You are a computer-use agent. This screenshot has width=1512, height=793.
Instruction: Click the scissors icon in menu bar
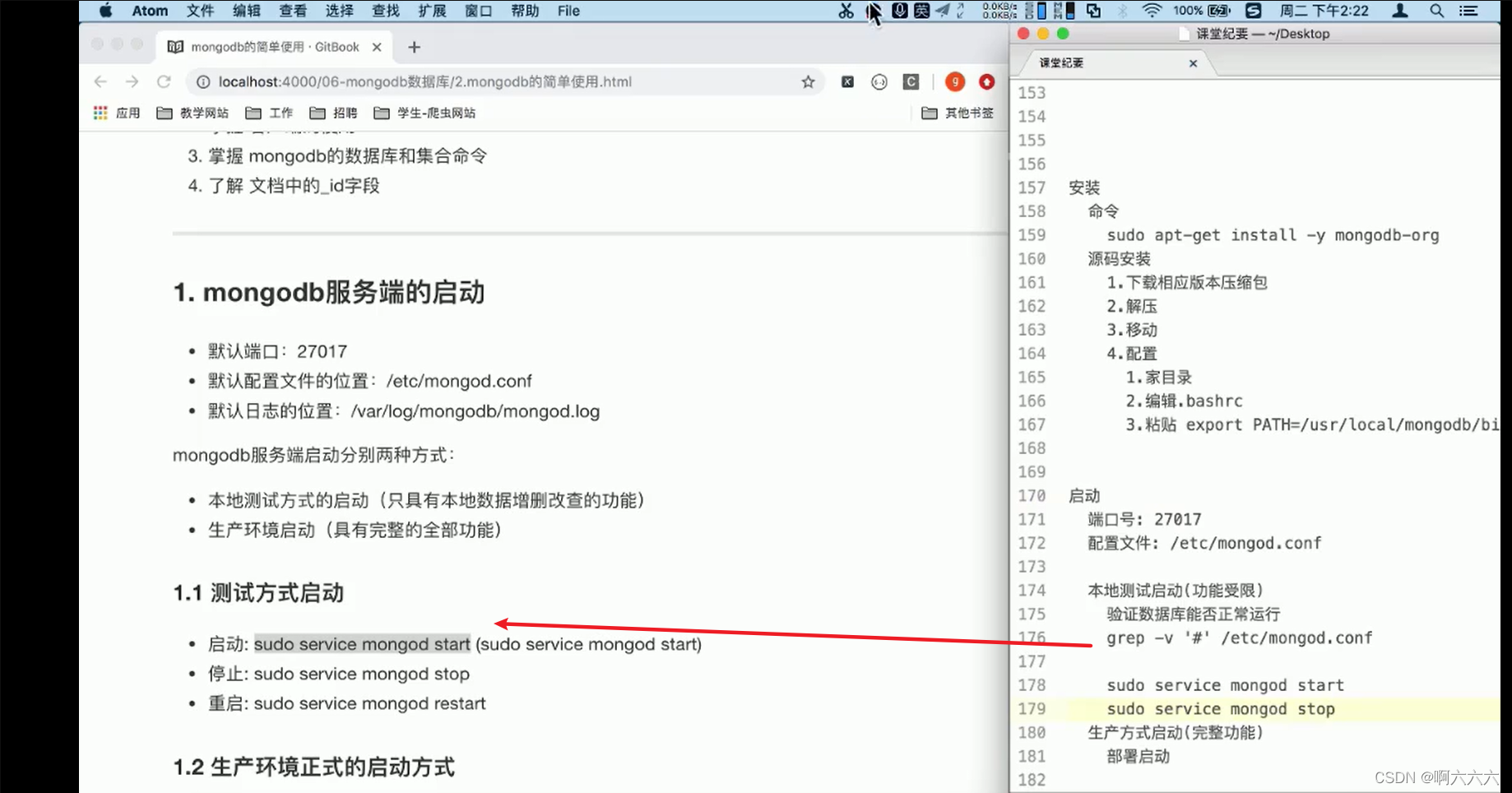846,11
